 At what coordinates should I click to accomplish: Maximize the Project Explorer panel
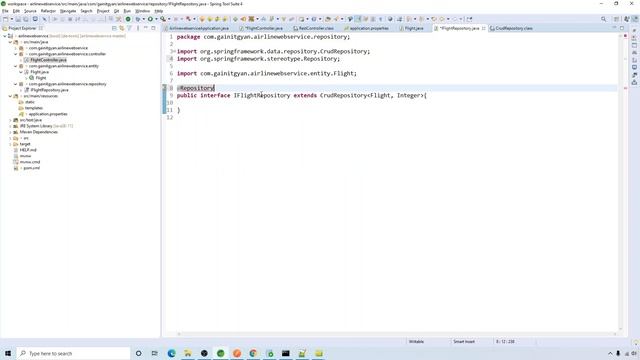click(x=153, y=28)
